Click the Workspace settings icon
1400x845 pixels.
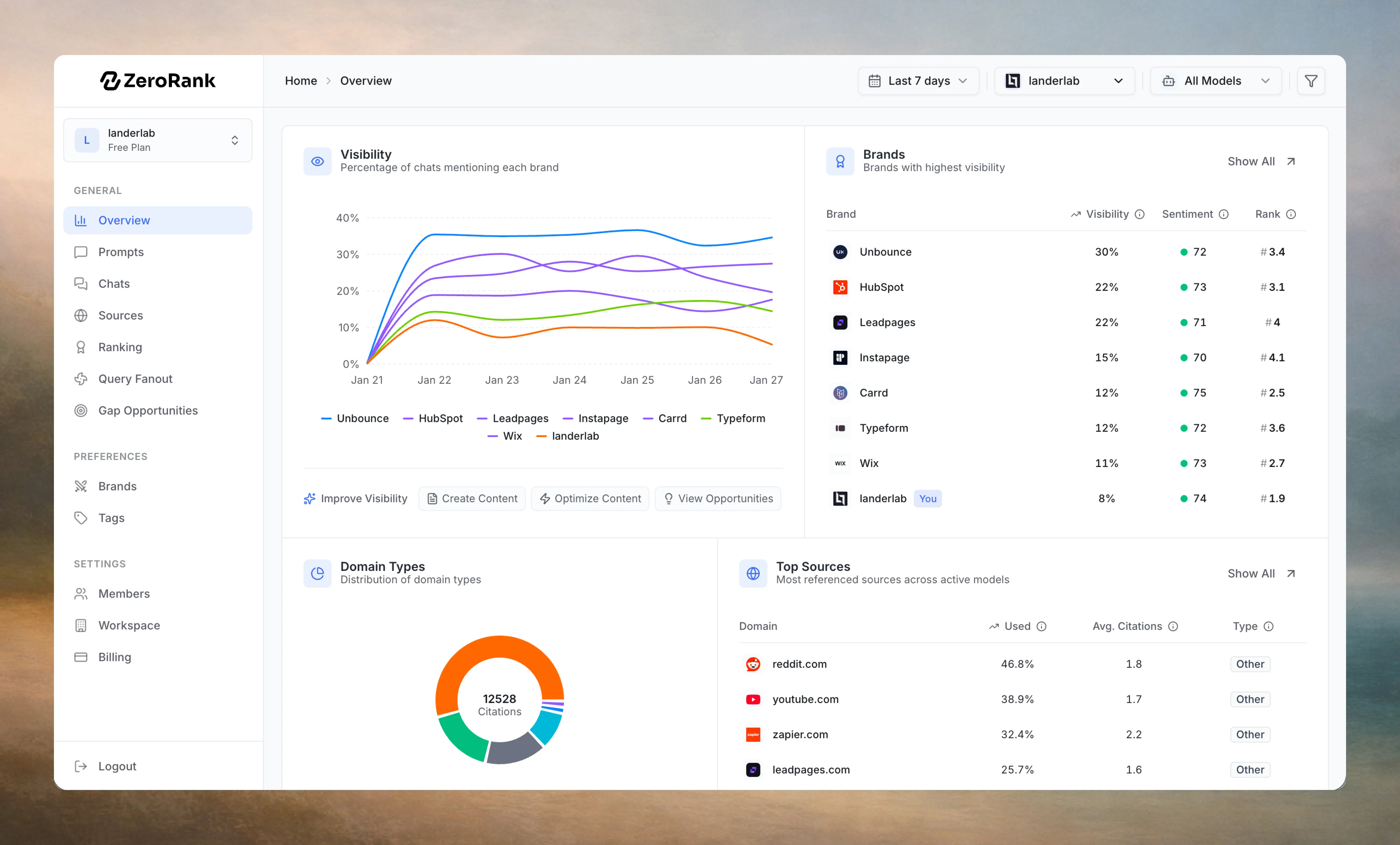coord(81,625)
